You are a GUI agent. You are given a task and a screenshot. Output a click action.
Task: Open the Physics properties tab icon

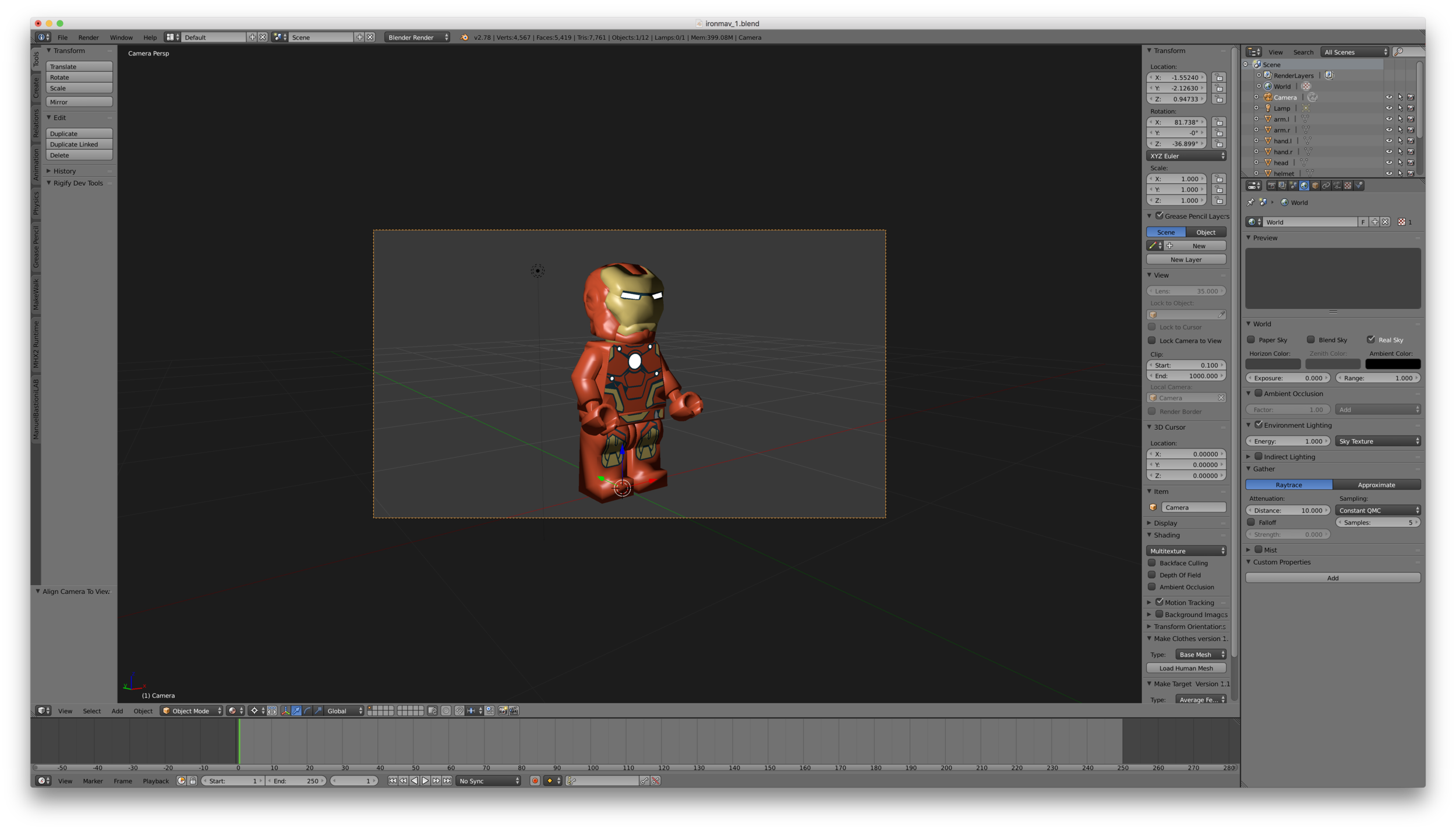click(x=1359, y=186)
